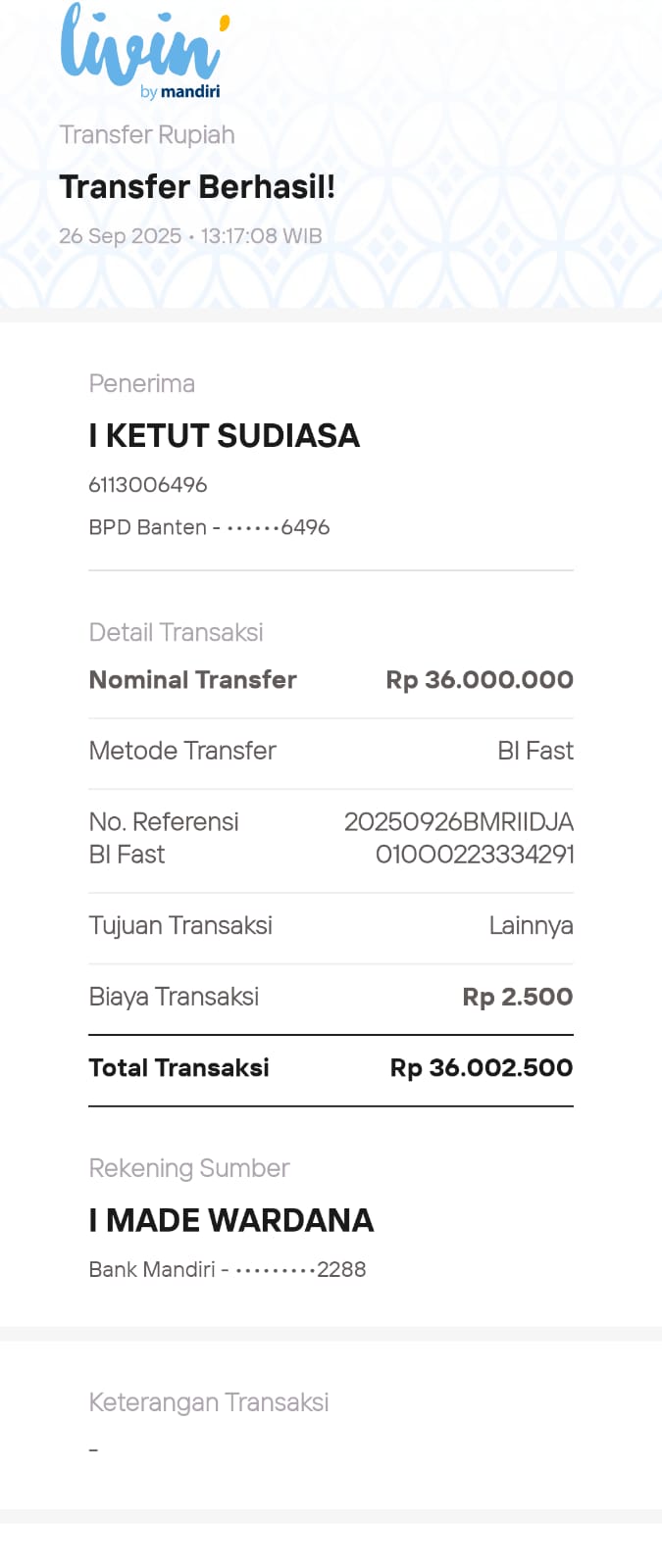662x1568 pixels.
Task: Click the Rp 2.500 transaction fee
Action: (518, 997)
